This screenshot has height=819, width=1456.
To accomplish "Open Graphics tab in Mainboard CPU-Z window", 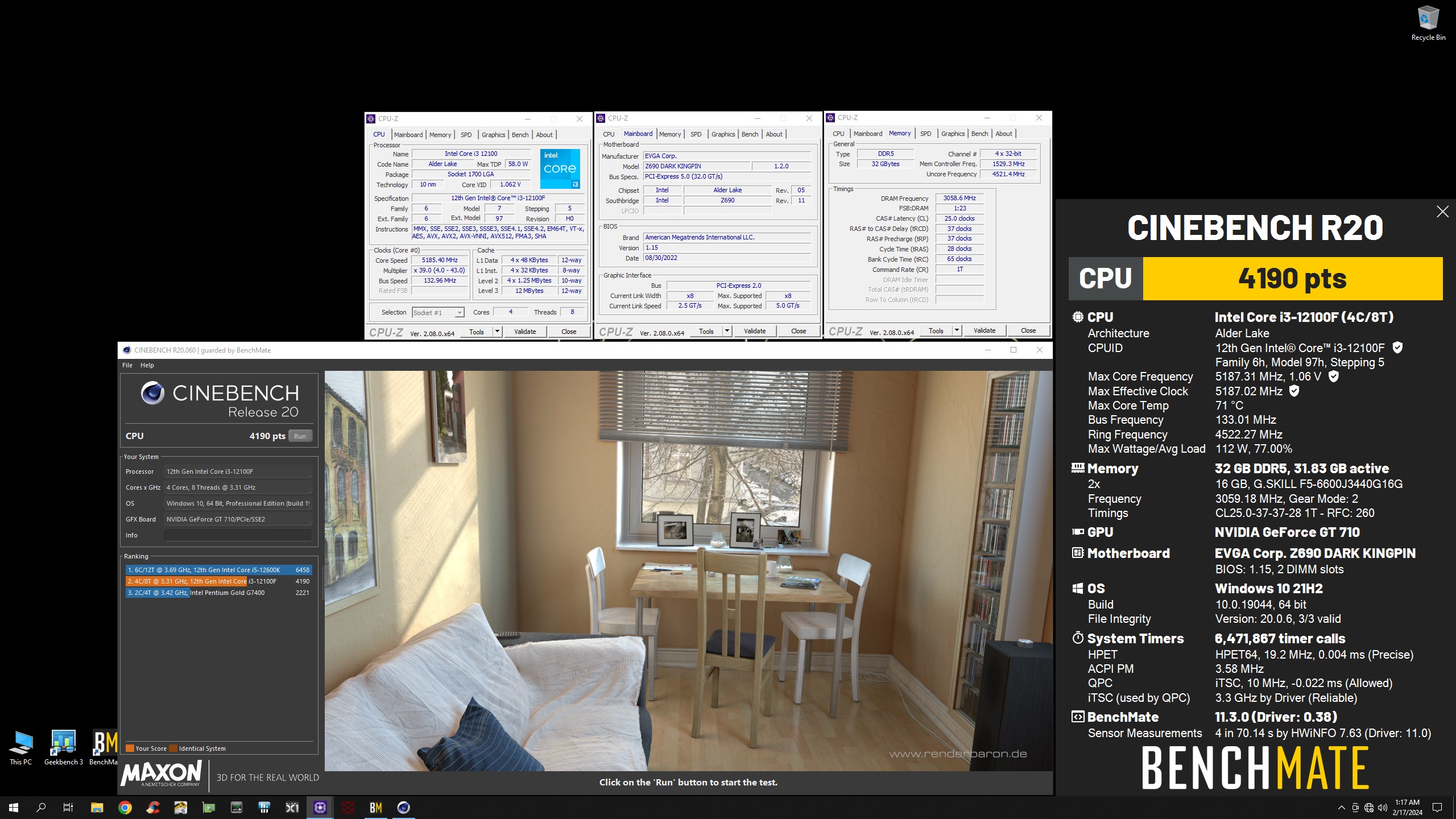I will [723, 134].
